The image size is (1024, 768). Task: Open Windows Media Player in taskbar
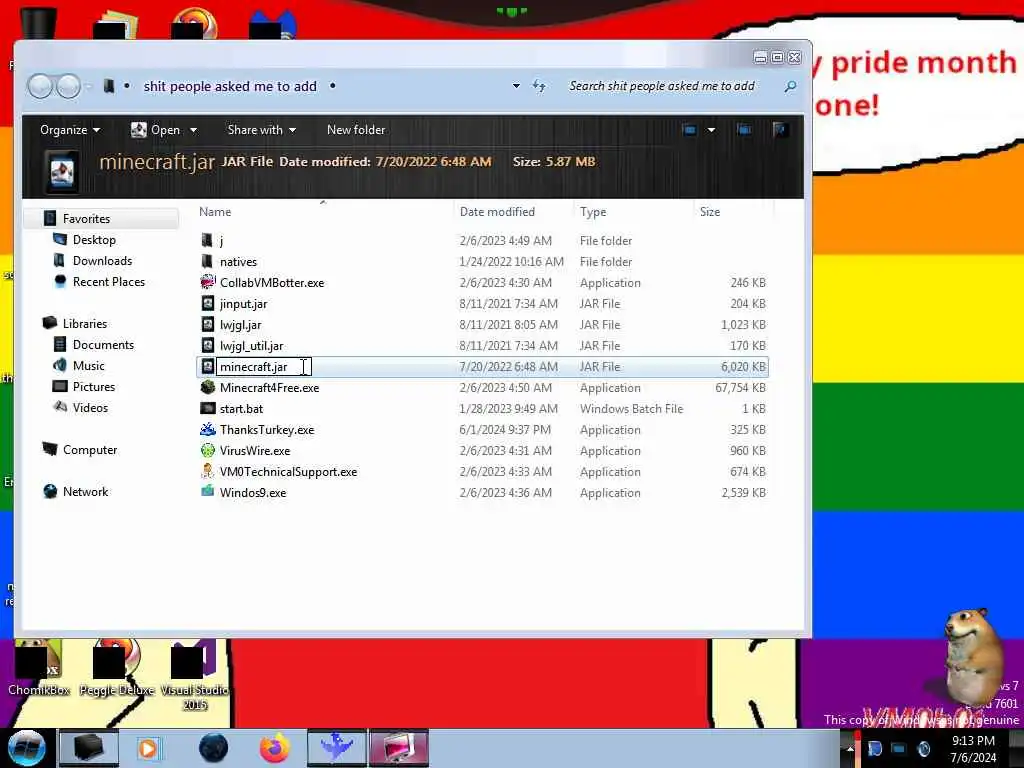[x=148, y=748]
